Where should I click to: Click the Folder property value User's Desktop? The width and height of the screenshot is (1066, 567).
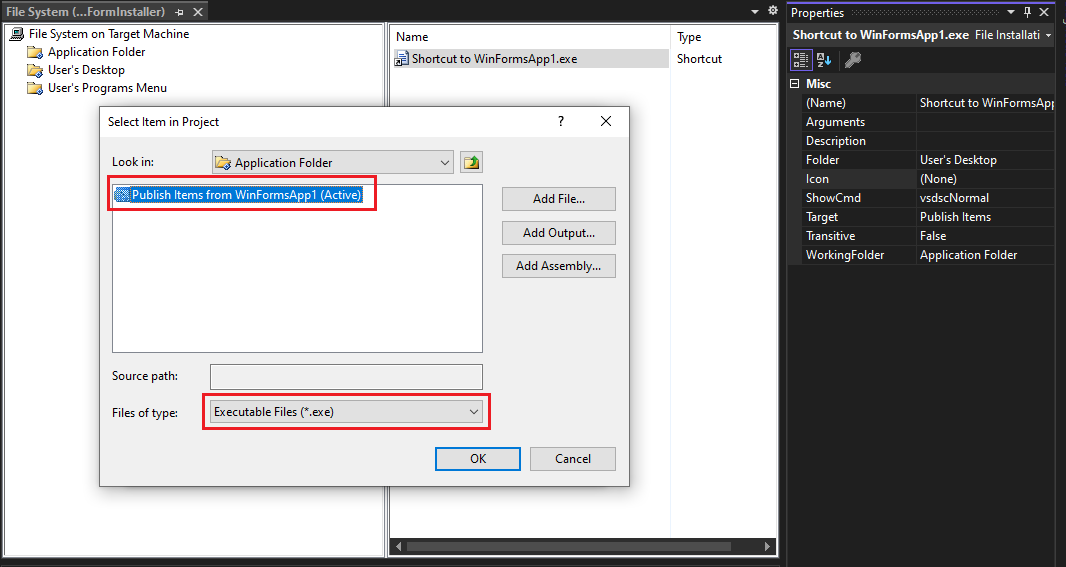tap(986, 160)
